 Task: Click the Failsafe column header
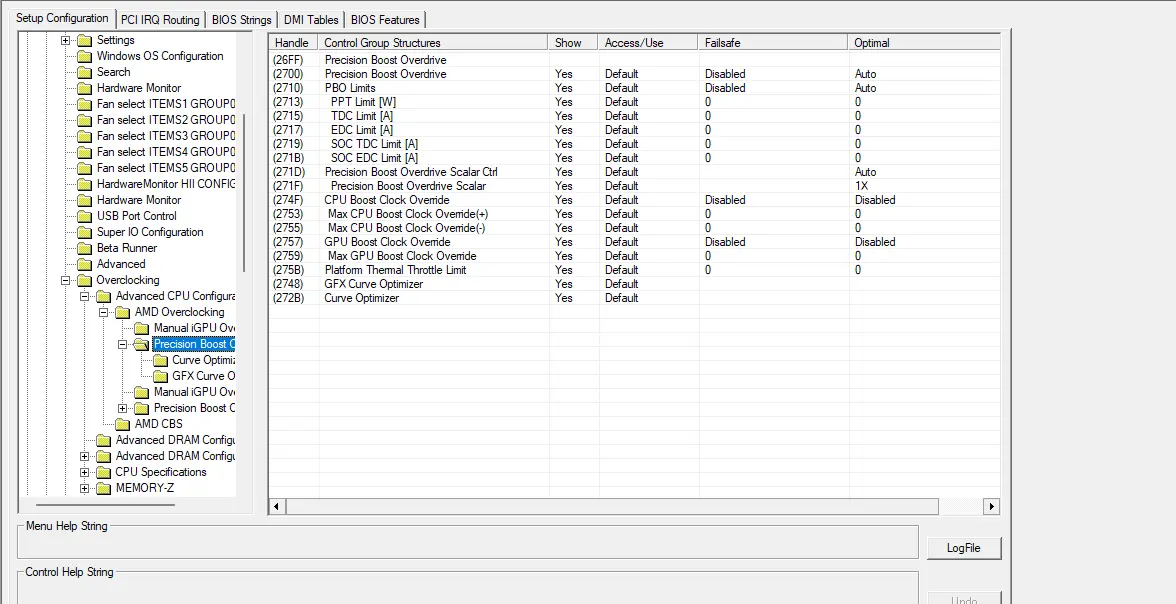coord(773,43)
